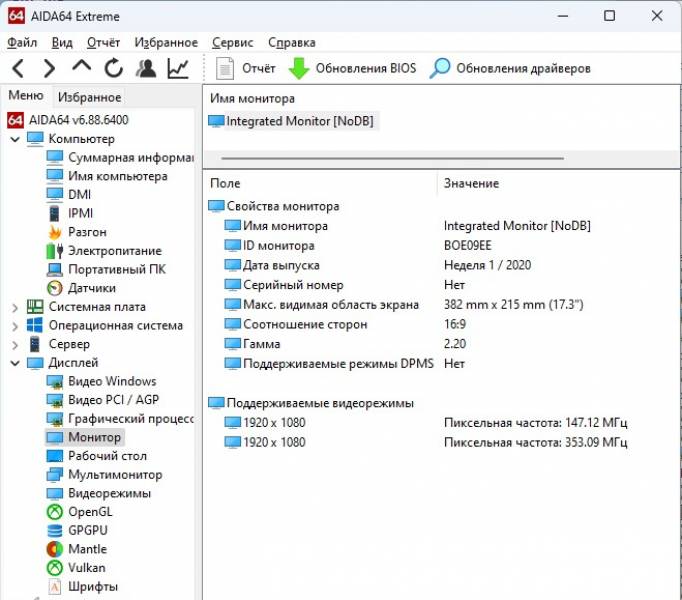
Task: Click the Значение column header
Action: coord(471,183)
